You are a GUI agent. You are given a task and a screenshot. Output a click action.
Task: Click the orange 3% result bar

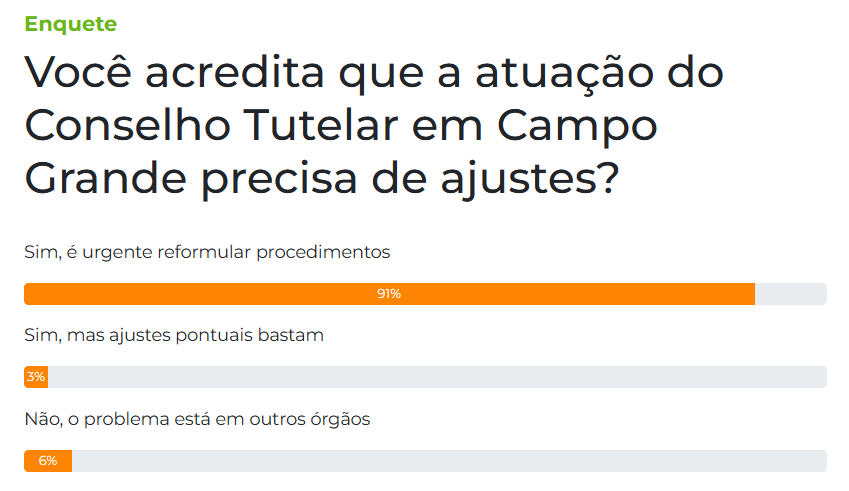(x=36, y=377)
